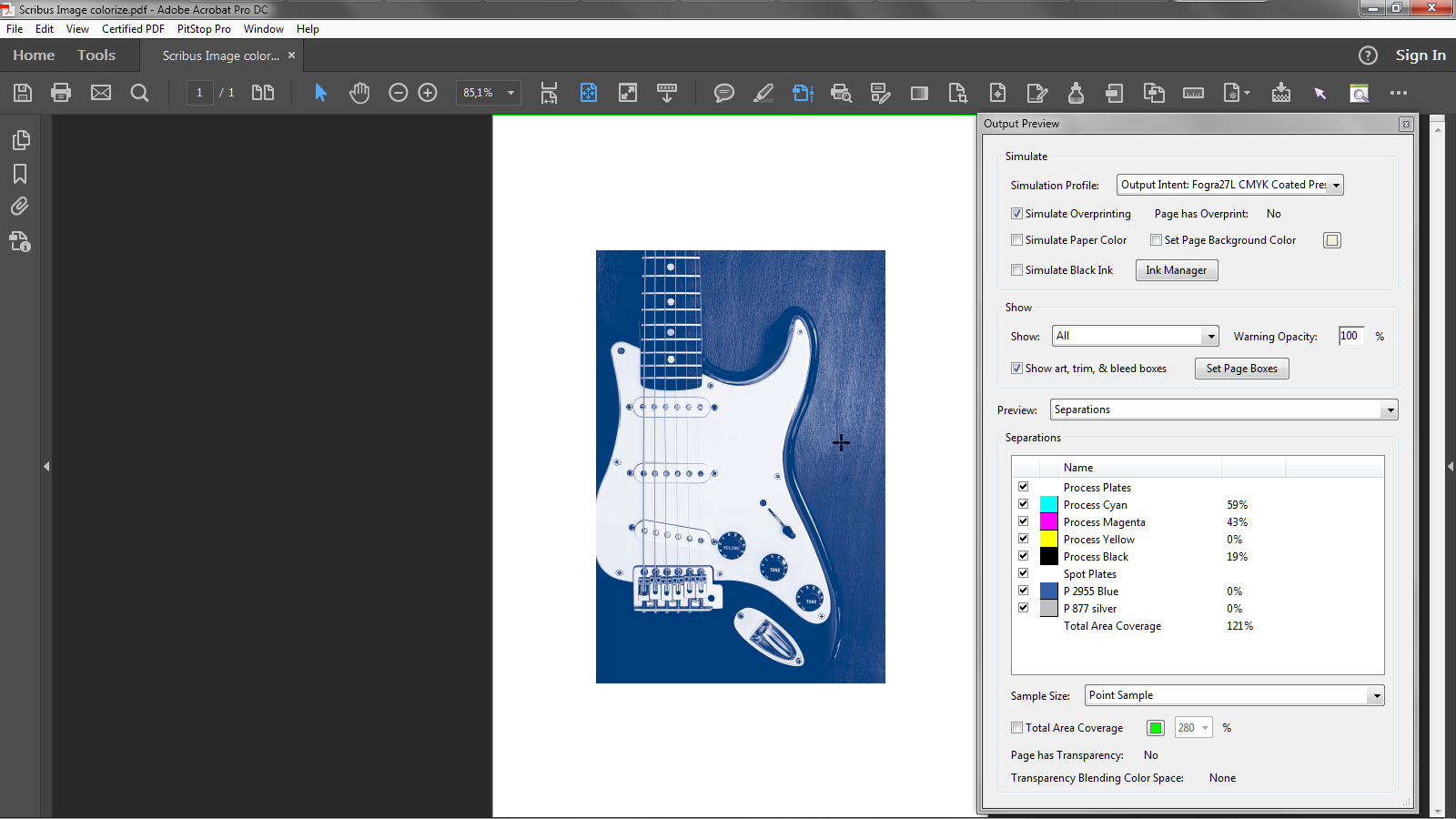The height and width of the screenshot is (819, 1456).
Task: Select the Hand pan tool
Action: point(359,93)
